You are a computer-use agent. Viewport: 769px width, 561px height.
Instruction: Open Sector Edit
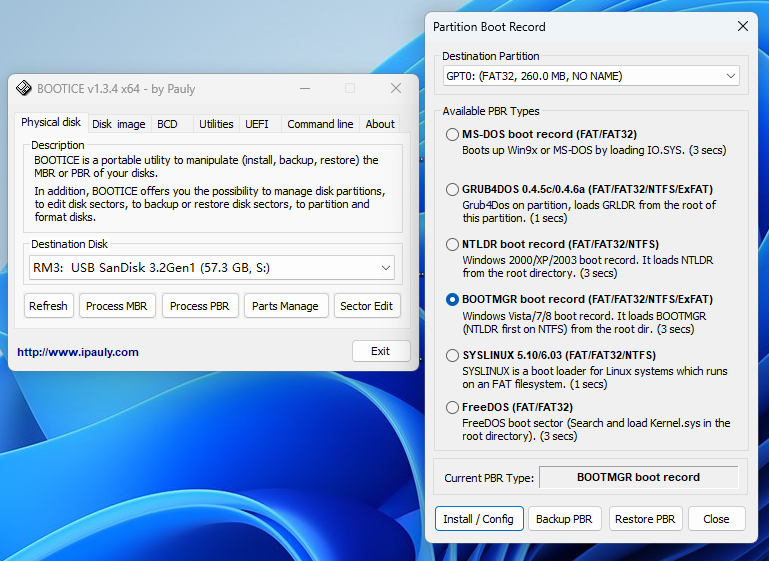(x=367, y=306)
